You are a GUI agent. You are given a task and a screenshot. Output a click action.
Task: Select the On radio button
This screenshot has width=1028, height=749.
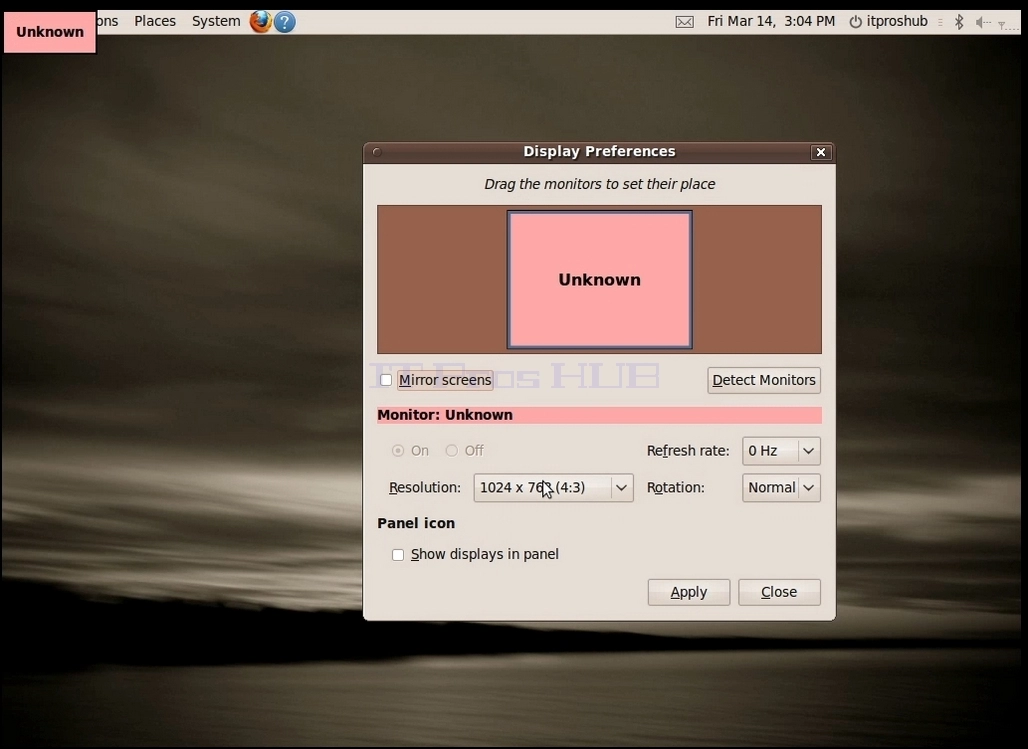pyautogui.click(x=397, y=451)
